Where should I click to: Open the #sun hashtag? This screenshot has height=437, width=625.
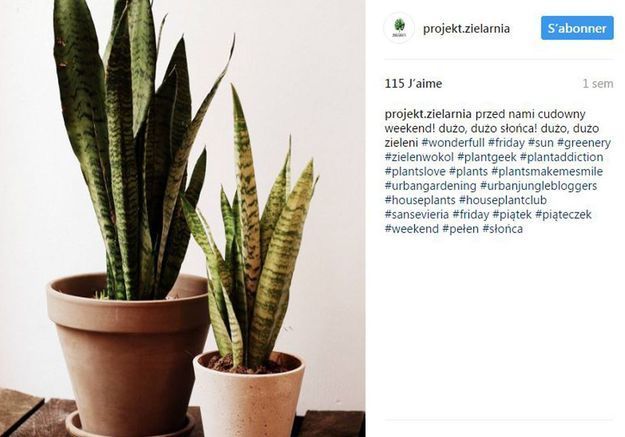[x=541, y=143]
